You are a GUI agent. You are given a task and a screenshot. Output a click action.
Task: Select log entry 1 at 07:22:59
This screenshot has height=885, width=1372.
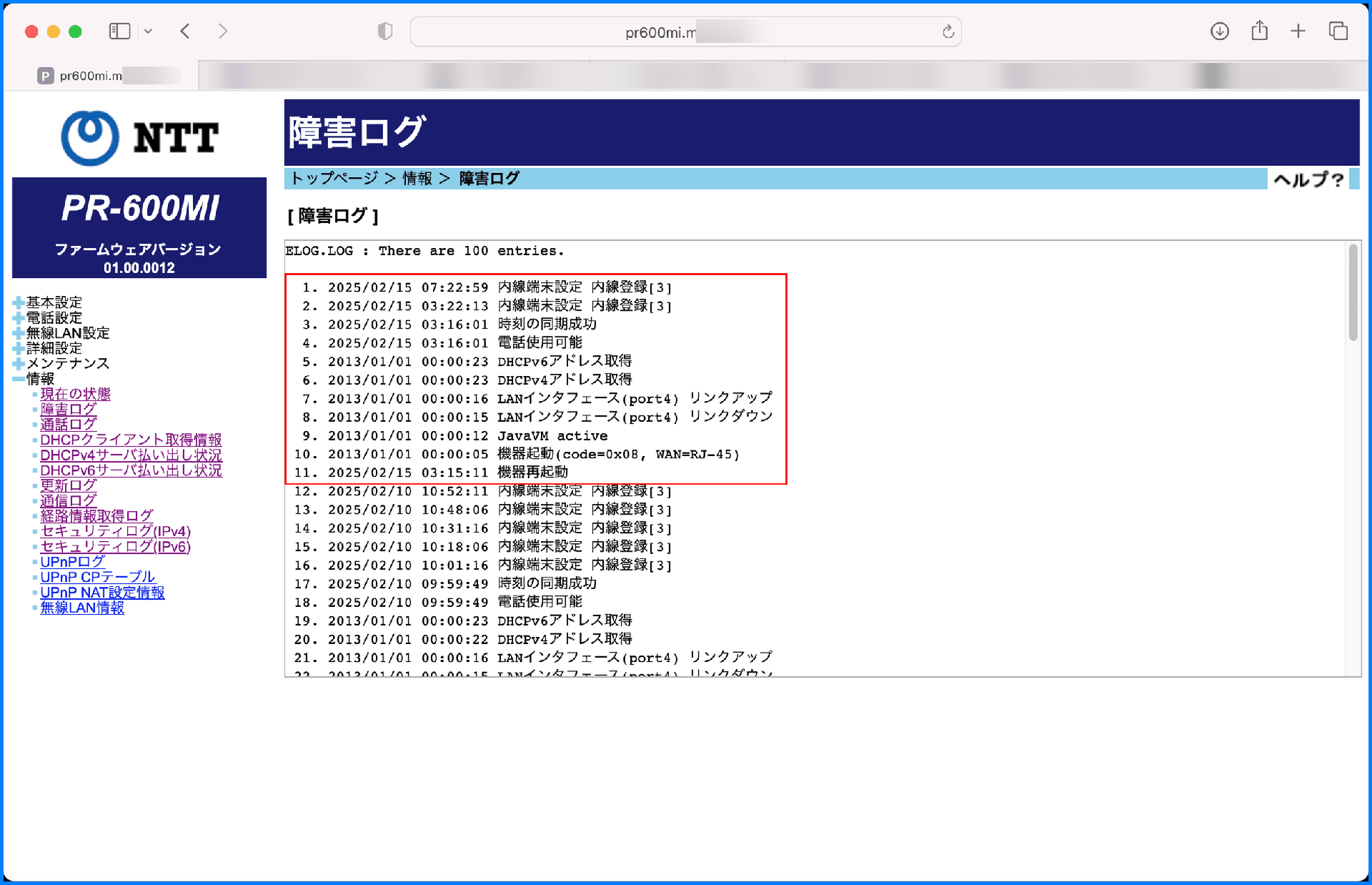[x=482, y=287]
